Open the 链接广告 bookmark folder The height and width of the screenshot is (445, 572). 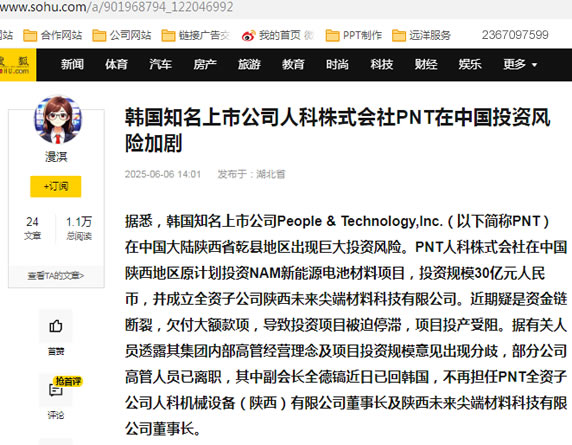click(x=196, y=35)
